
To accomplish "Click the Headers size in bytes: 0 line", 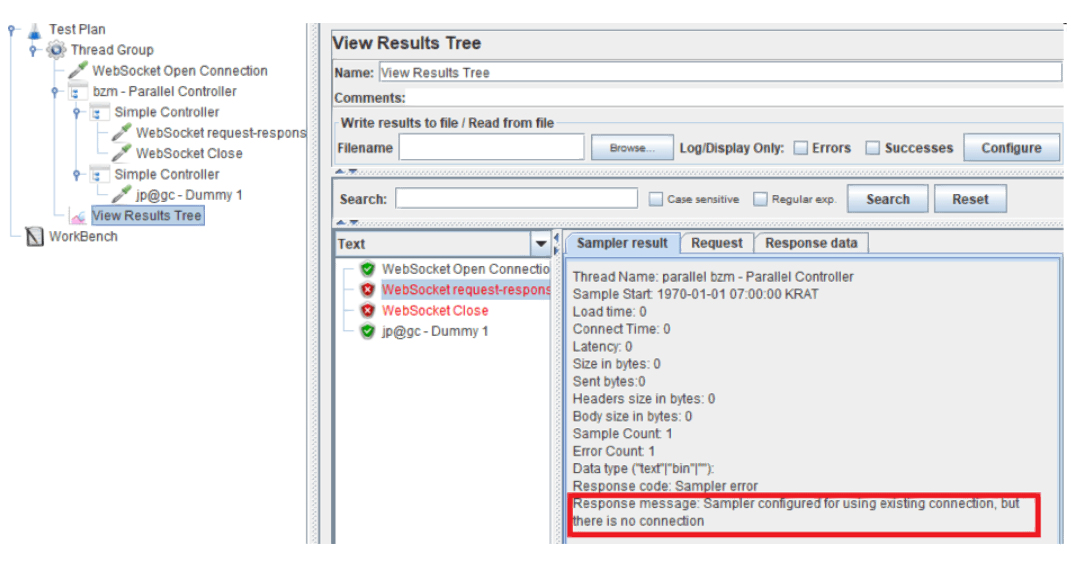I will coord(643,398).
